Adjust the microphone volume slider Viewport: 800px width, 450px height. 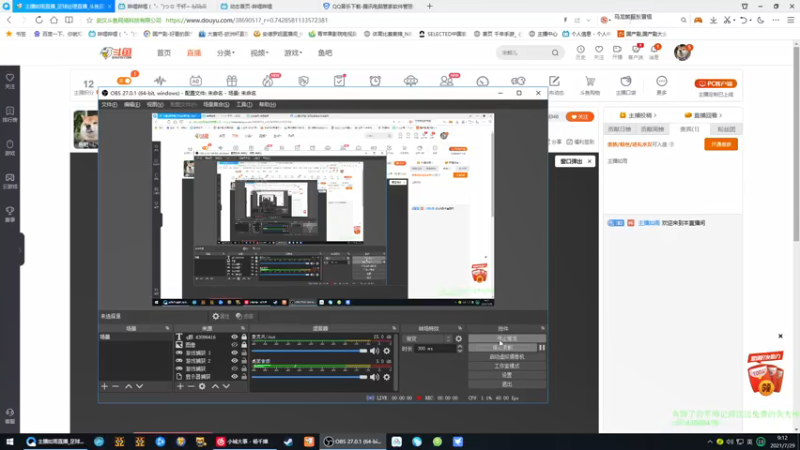[309, 351]
